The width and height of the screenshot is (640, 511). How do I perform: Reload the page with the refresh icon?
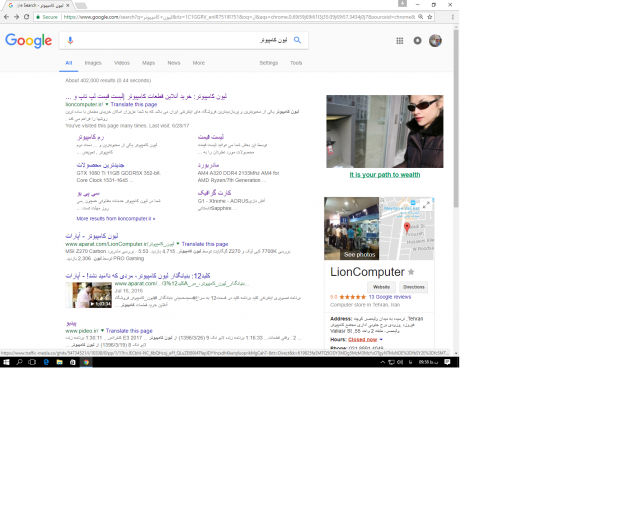(x=27, y=17)
